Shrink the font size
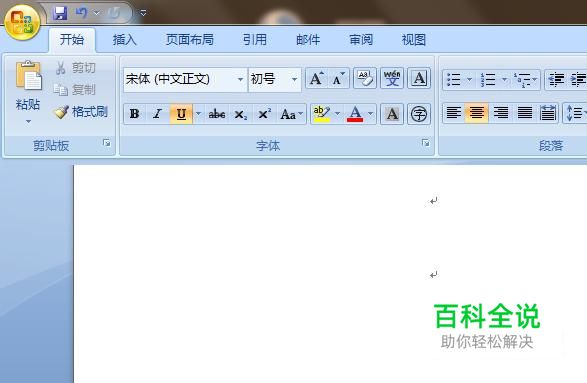Image resolution: width=587 pixels, height=383 pixels. 338,79
